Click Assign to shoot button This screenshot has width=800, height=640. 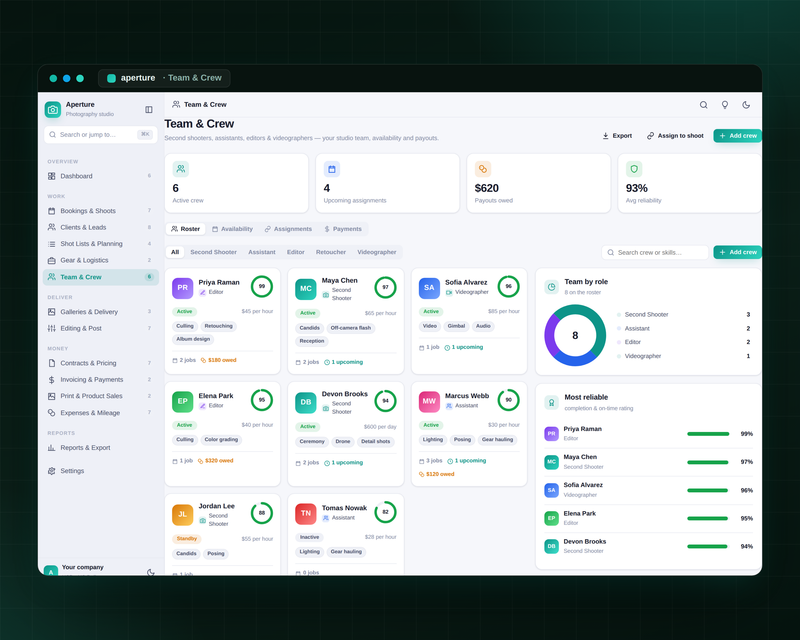tap(675, 135)
